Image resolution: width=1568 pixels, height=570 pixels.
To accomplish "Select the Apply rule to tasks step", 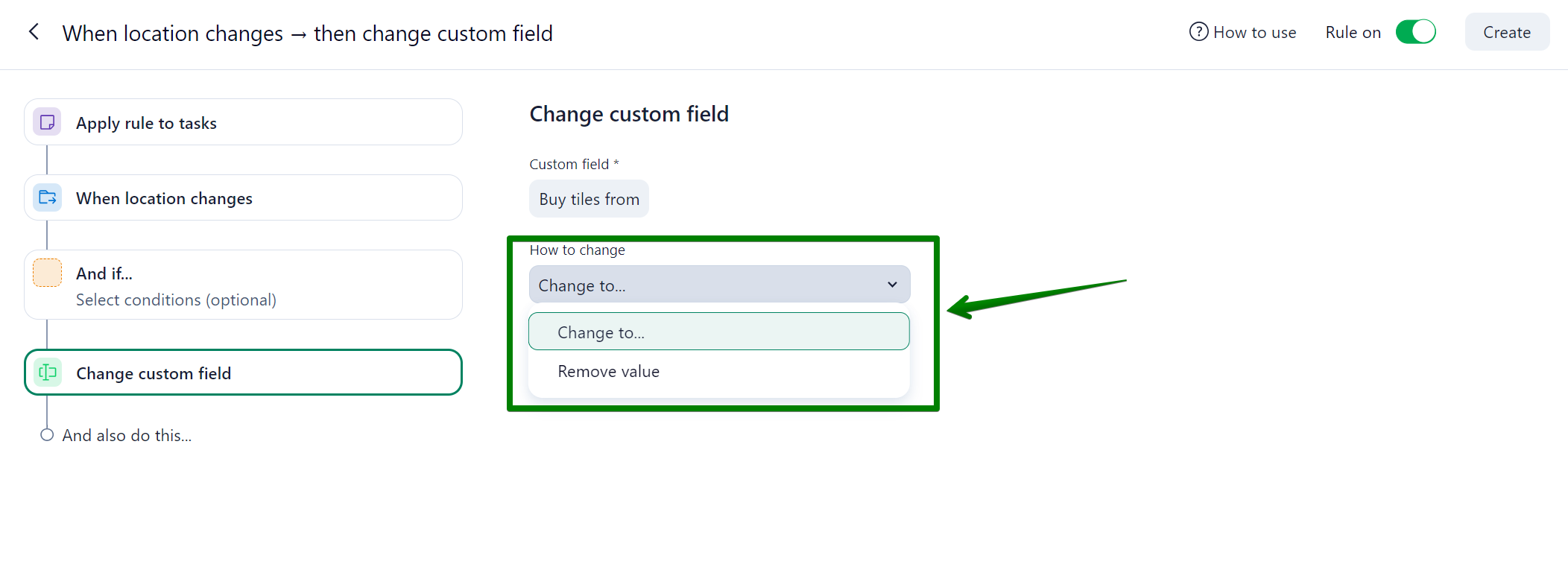I will click(243, 122).
